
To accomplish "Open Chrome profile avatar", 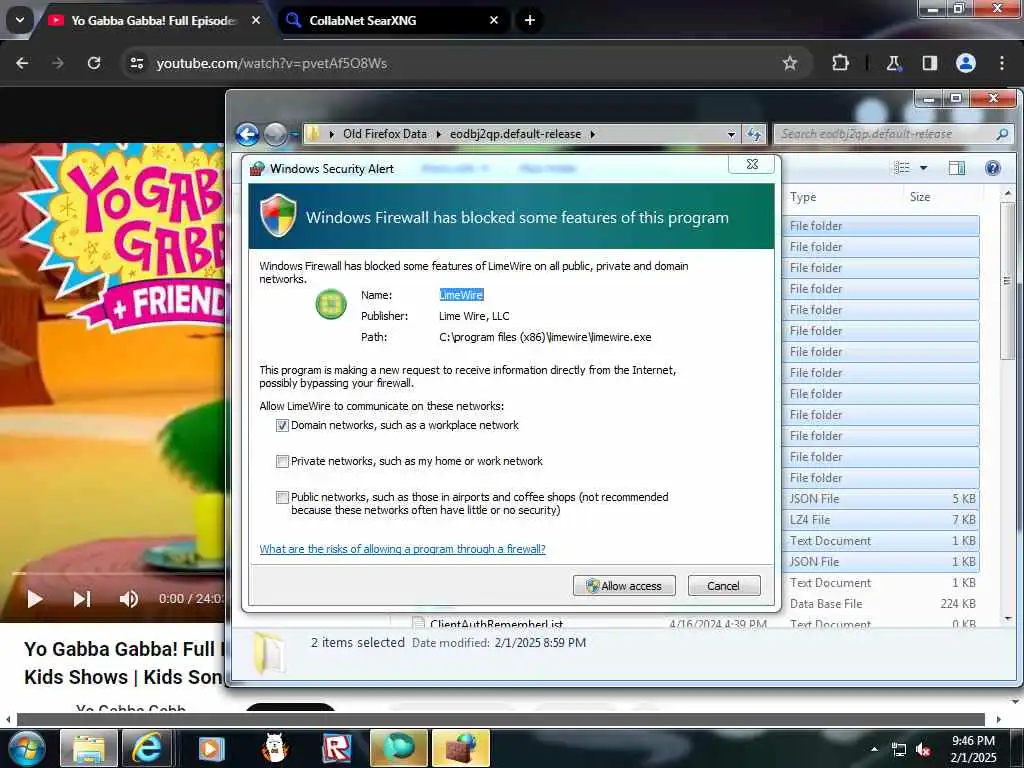I will click(965, 63).
